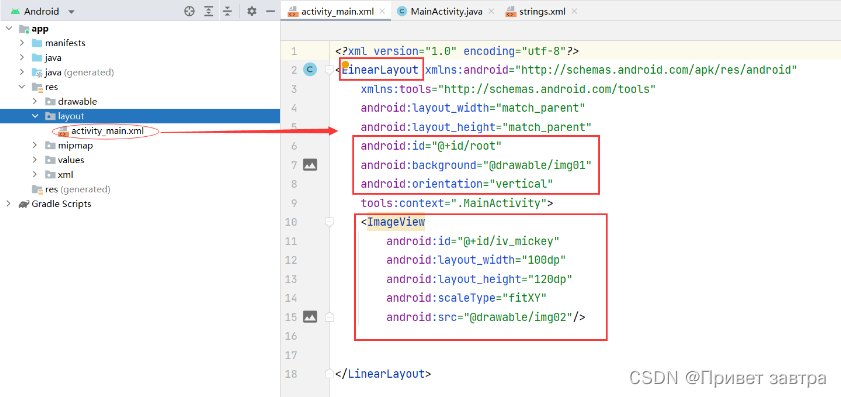Open project panel settings gear
Screen dimensions: 841x397
[x=252, y=11]
